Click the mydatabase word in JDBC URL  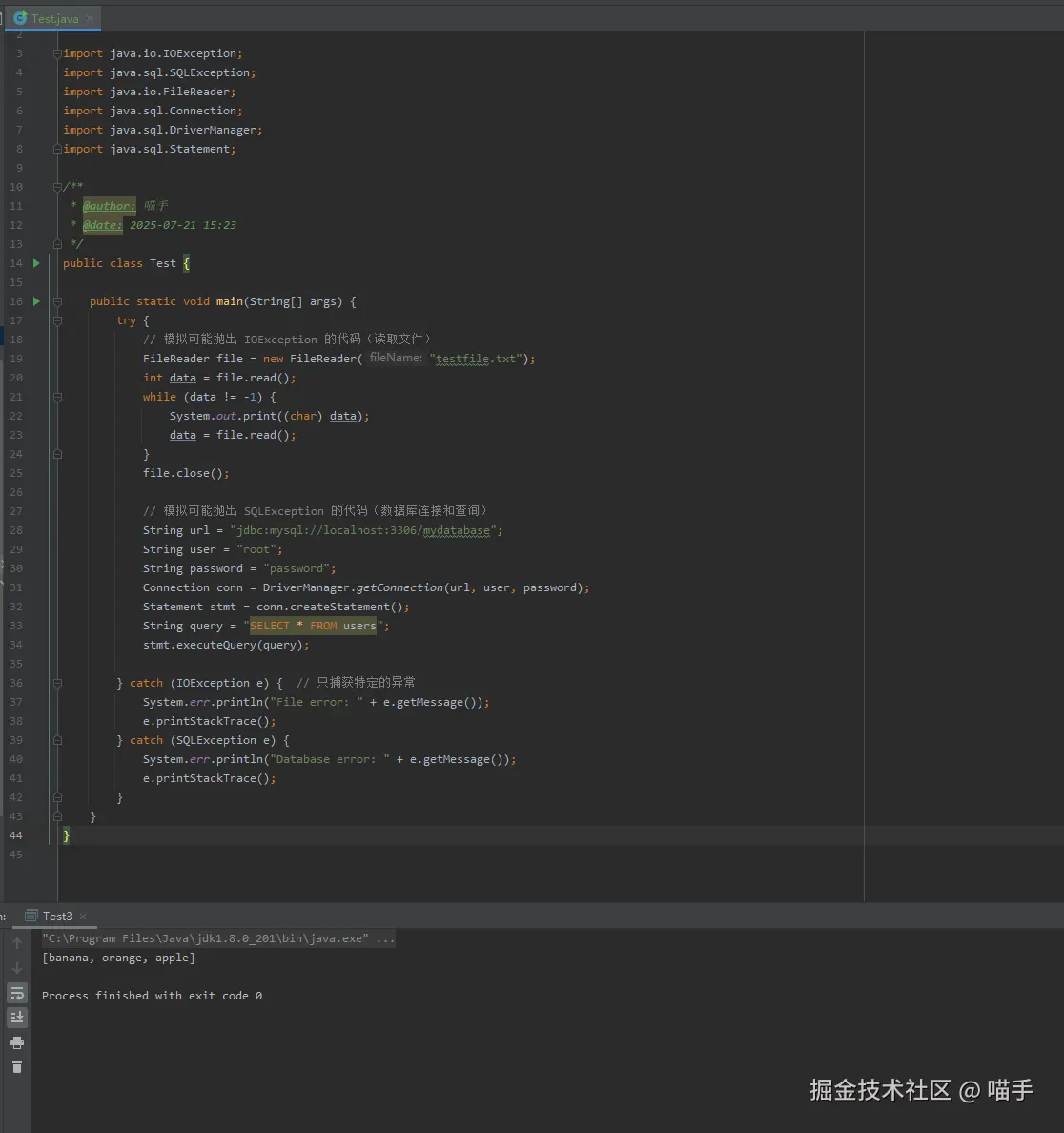pyautogui.click(x=456, y=530)
